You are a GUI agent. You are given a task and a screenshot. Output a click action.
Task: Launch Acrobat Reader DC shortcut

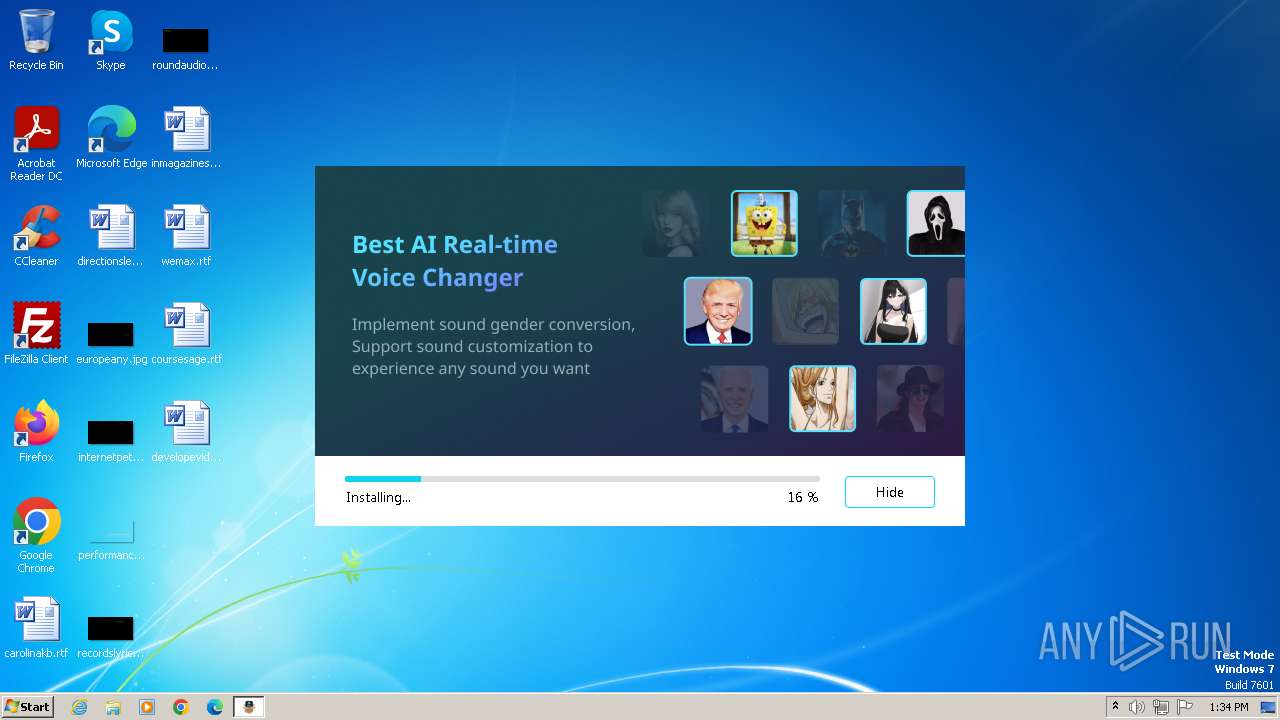pyautogui.click(x=36, y=143)
